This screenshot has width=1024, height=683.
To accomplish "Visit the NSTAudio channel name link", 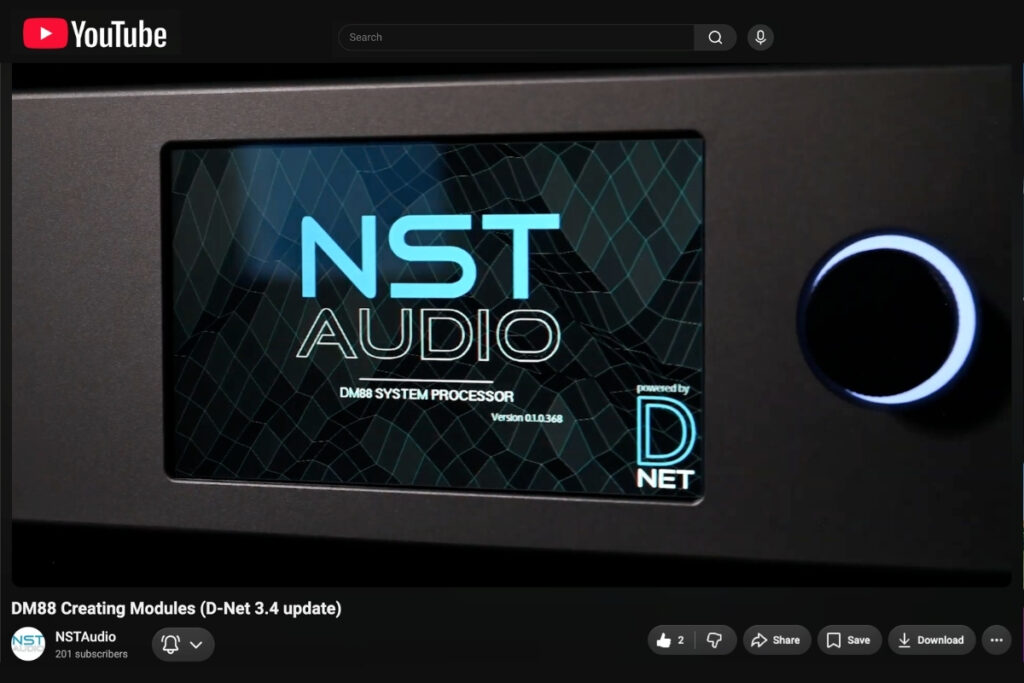I will [x=86, y=637].
